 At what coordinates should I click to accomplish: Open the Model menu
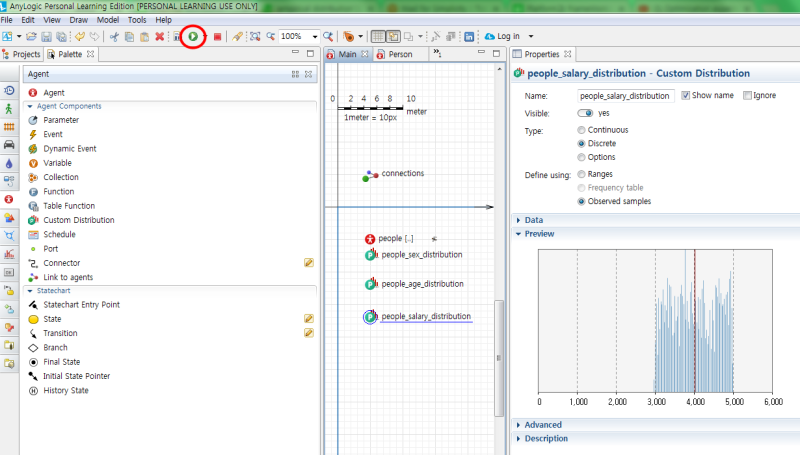click(x=108, y=20)
